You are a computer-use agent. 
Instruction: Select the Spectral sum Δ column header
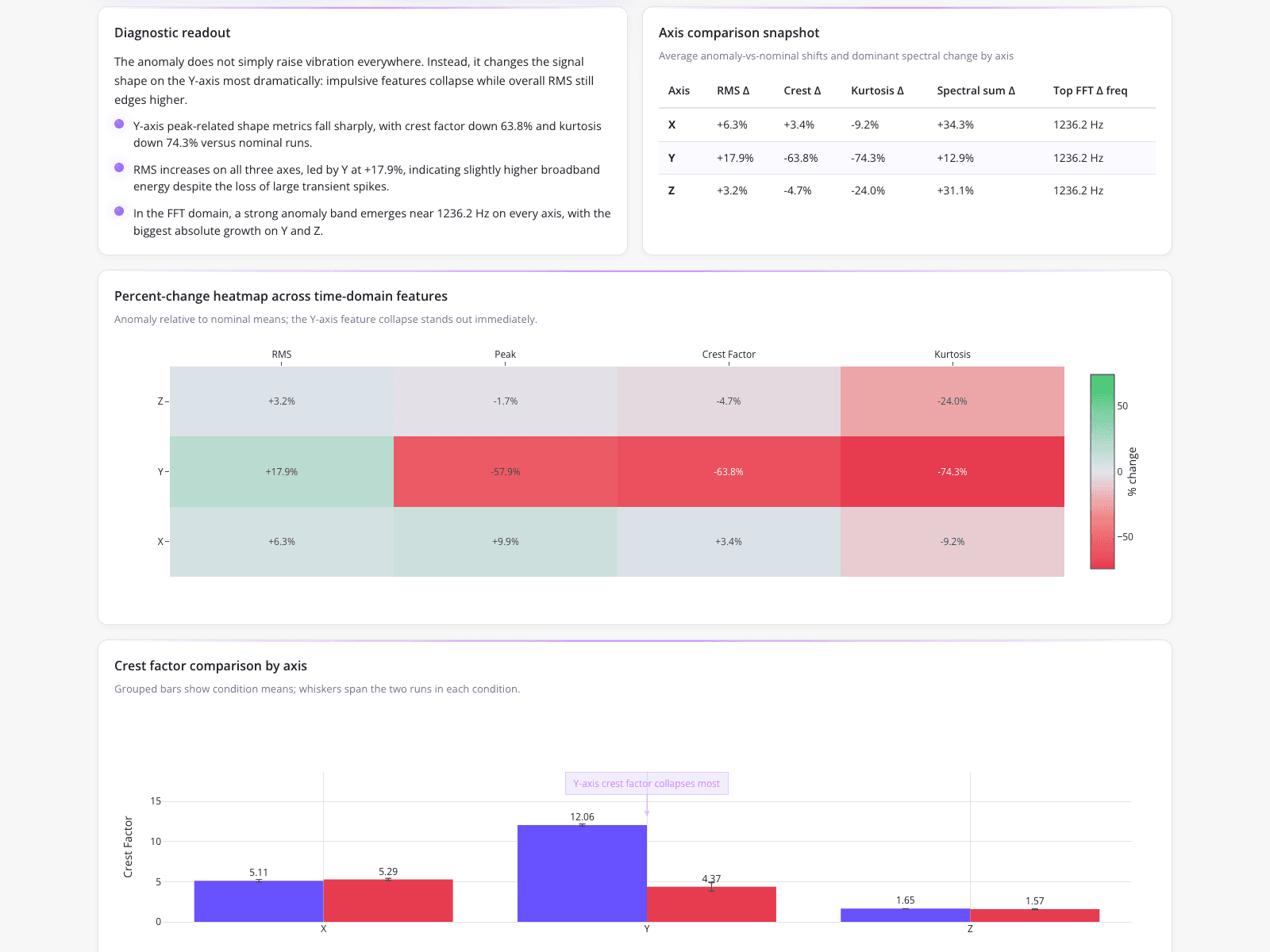pyautogui.click(x=976, y=90)
